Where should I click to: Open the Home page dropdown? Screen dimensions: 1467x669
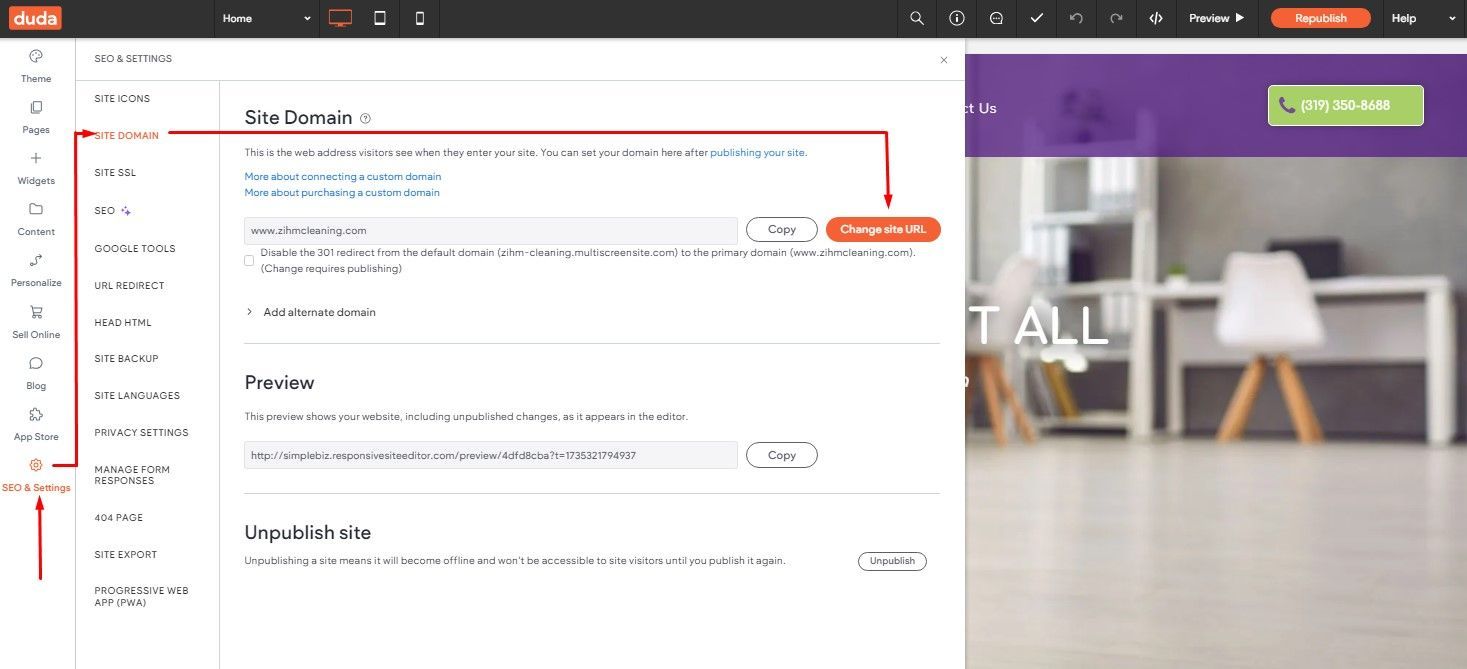click(267, 18)
